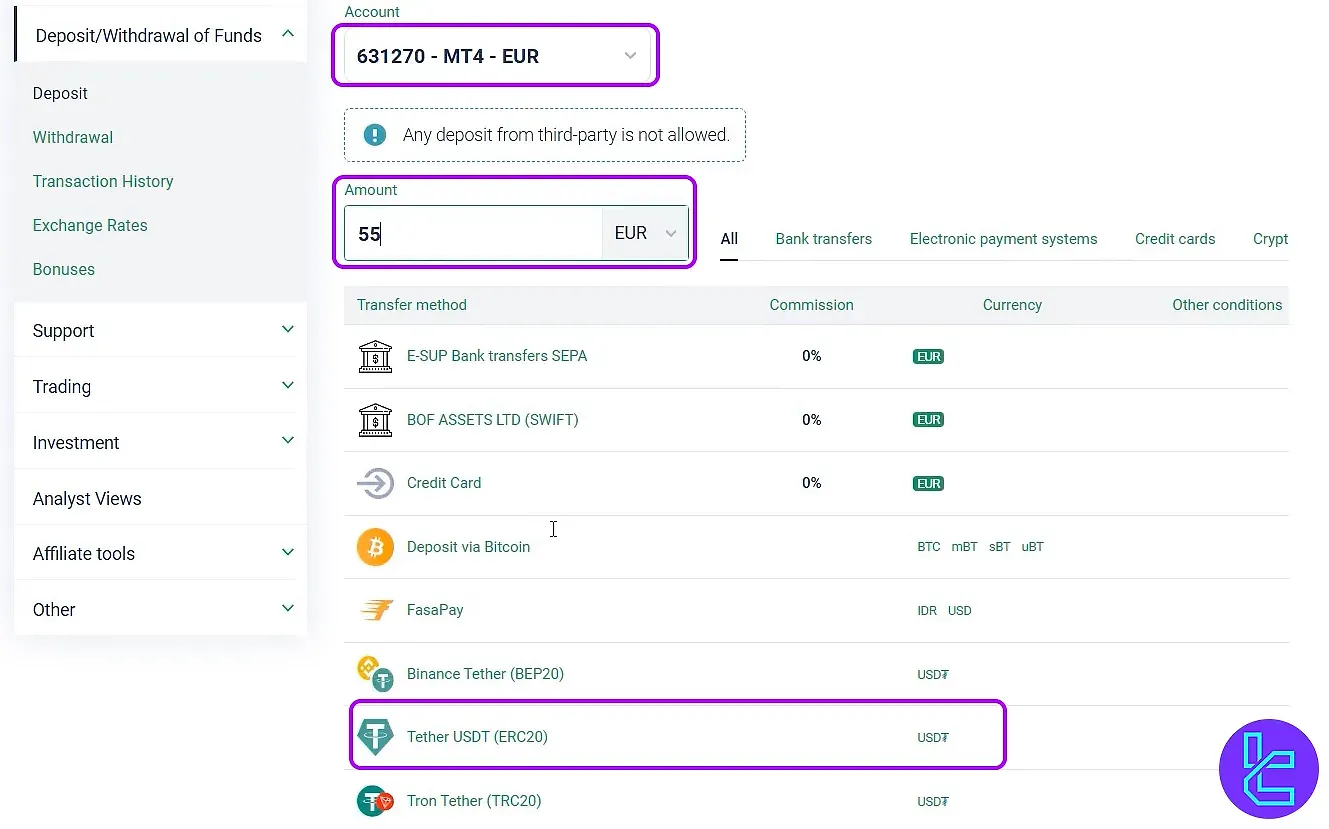1329x829 pixels.
Task: Click the E-SUP SEPA bank icon
Action: pos(375,356)
